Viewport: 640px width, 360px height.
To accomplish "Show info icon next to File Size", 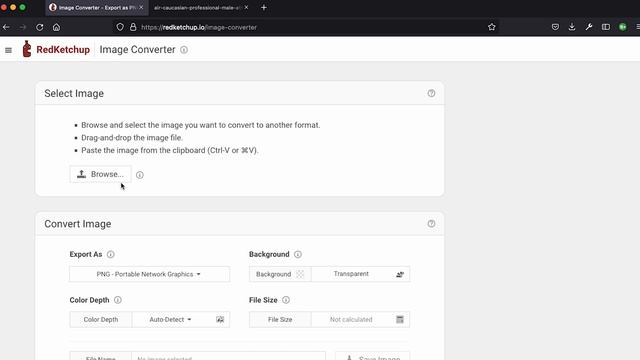I will click(286, 300).
